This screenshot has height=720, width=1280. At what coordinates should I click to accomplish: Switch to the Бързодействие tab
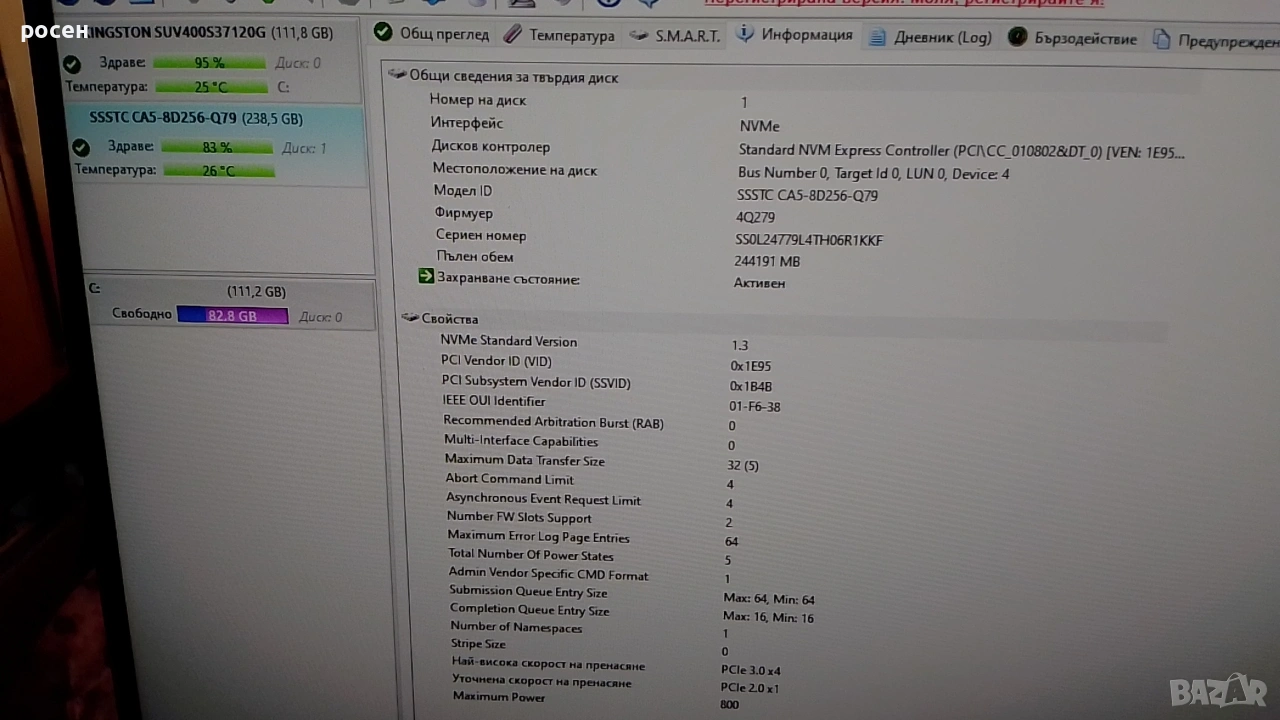coord(1072,38)
